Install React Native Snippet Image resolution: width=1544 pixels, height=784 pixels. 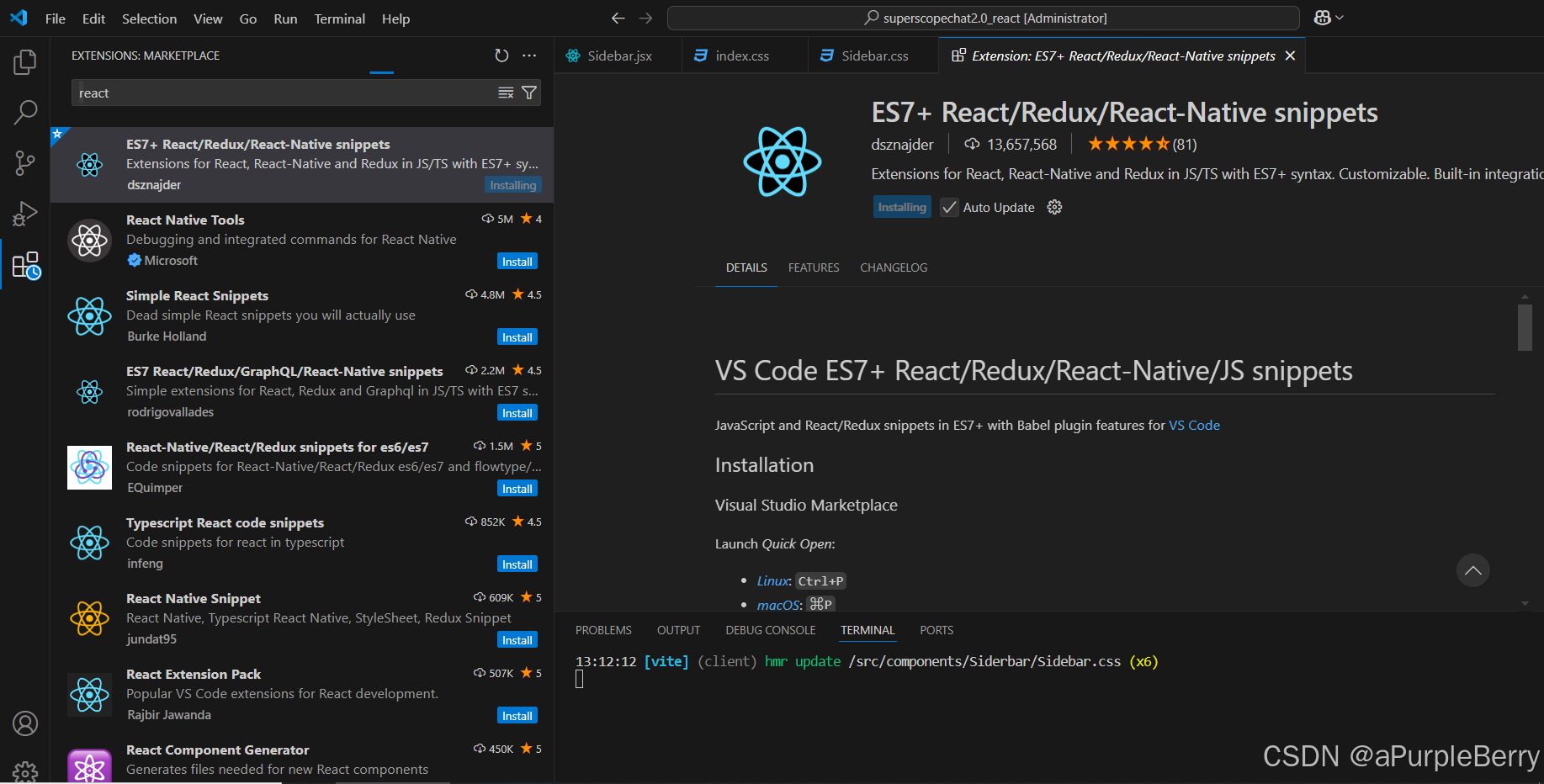[x=517, y=640]
